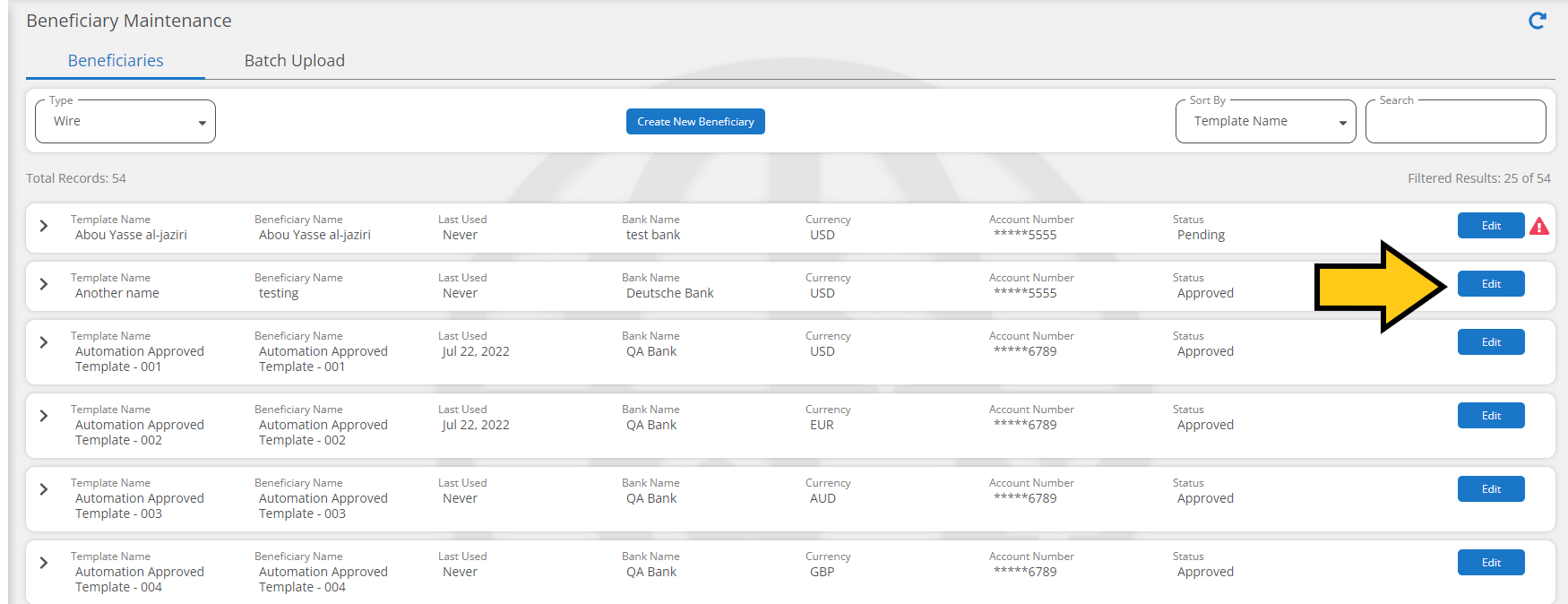
Task: Open the Batch Upload tab
Action: pos(295,60)
